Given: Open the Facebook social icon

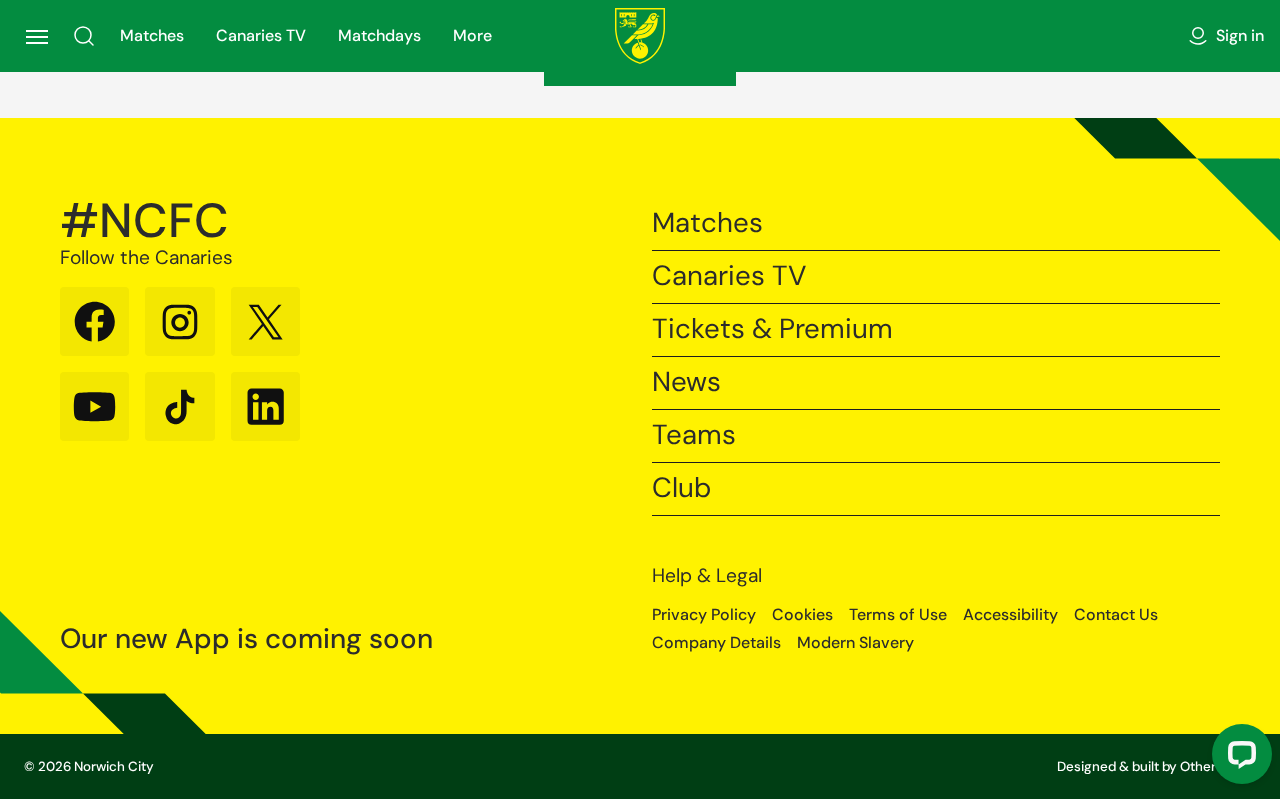Looking at the screenshot, I should (95, 322).
